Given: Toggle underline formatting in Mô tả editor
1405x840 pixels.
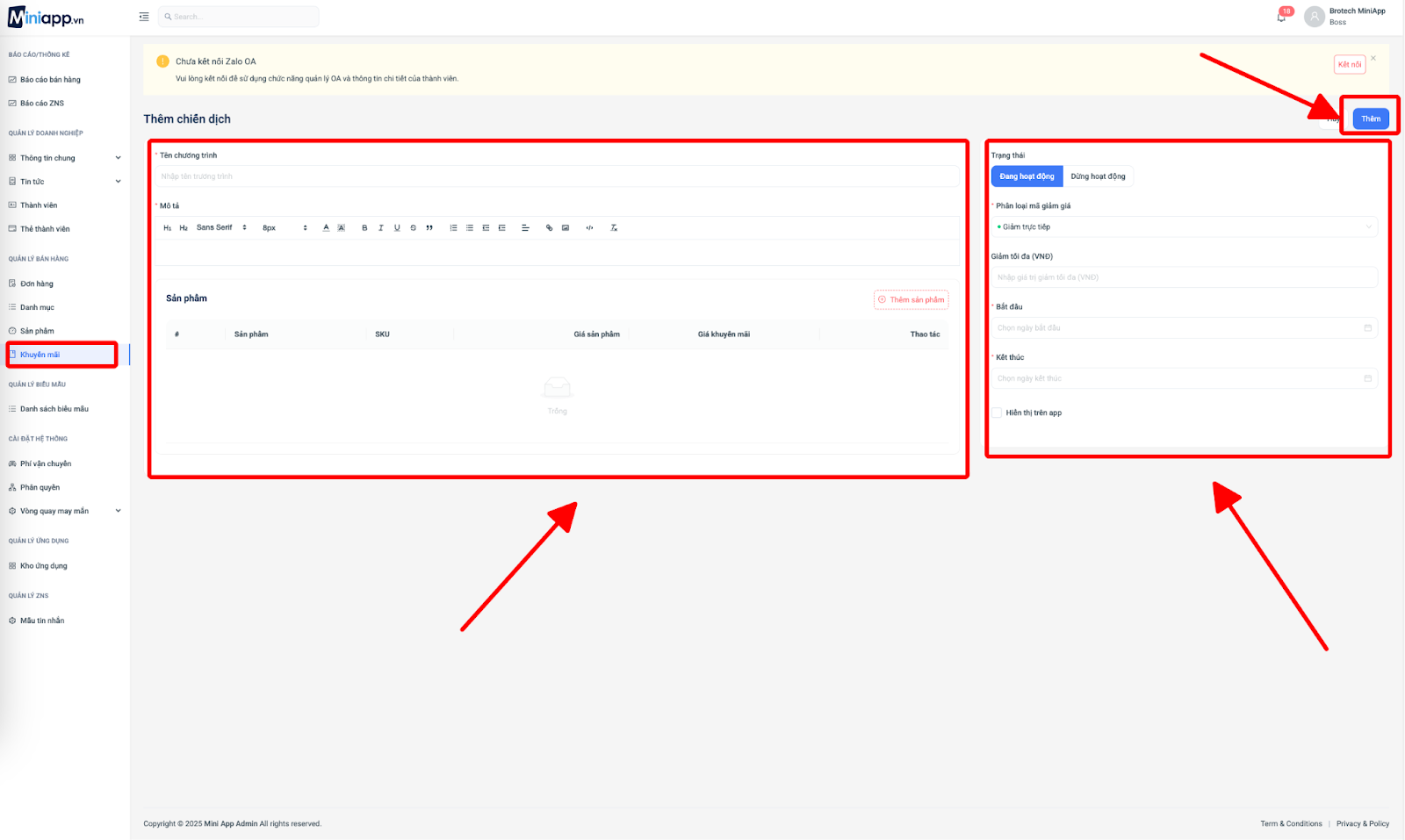Looking at the screenshot, I should point(397,228).
